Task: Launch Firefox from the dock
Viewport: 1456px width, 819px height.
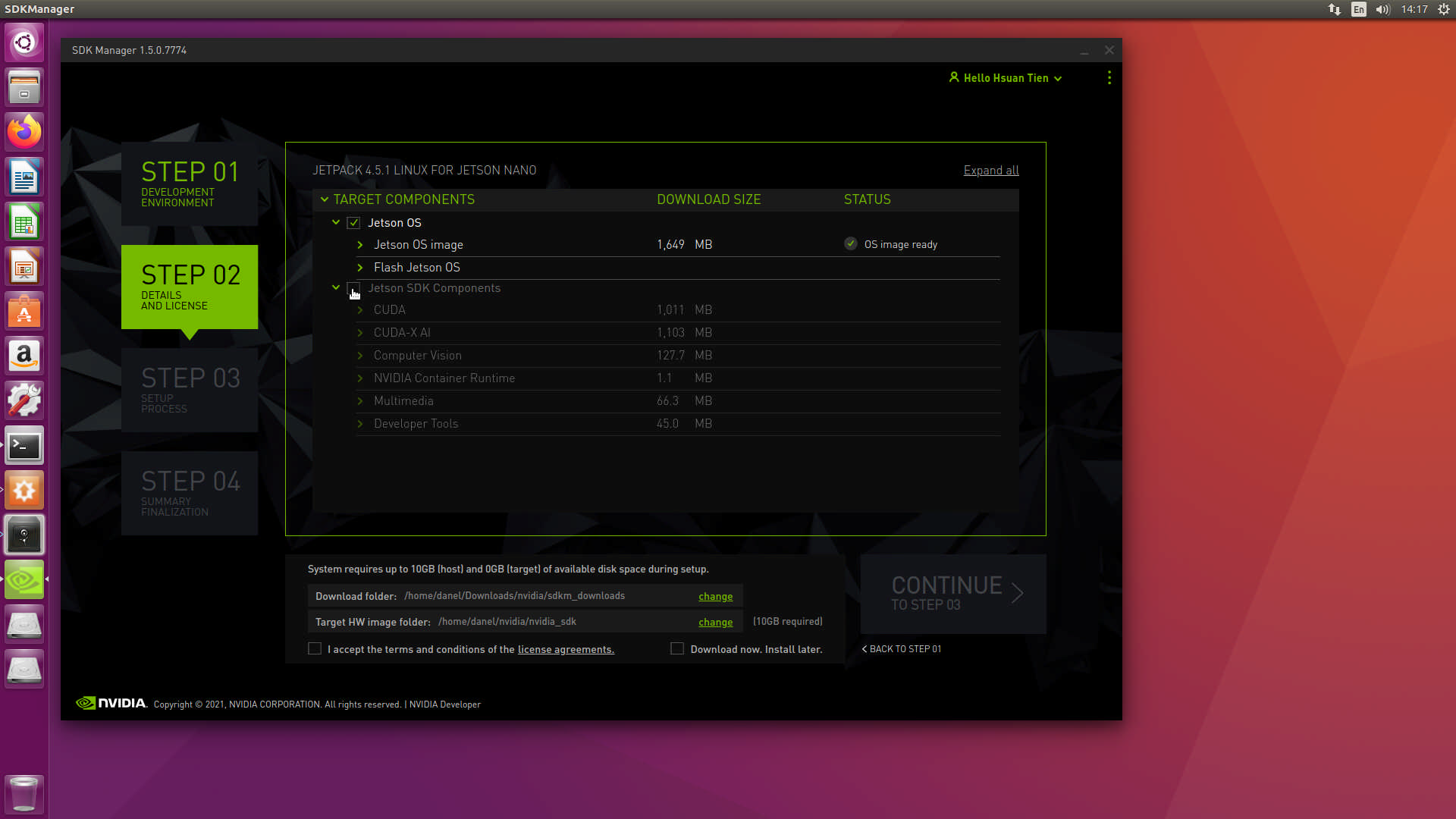Action: (x=24, y=132)
